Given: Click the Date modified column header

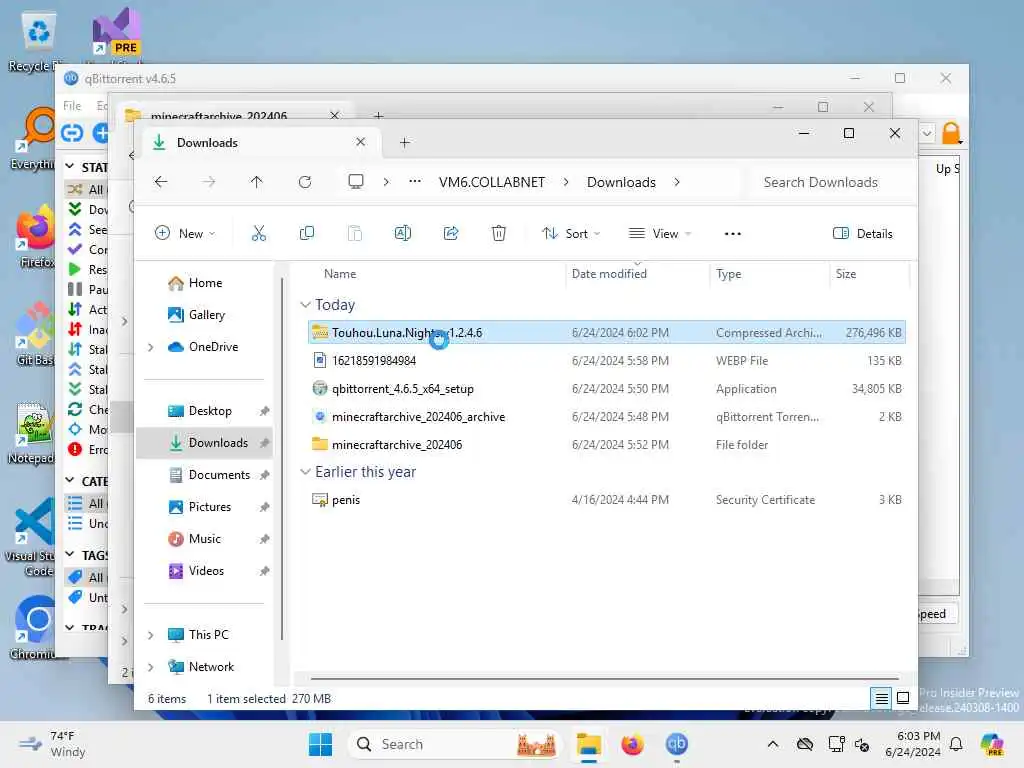Looking at the screenshot, I should pos(609,274).
